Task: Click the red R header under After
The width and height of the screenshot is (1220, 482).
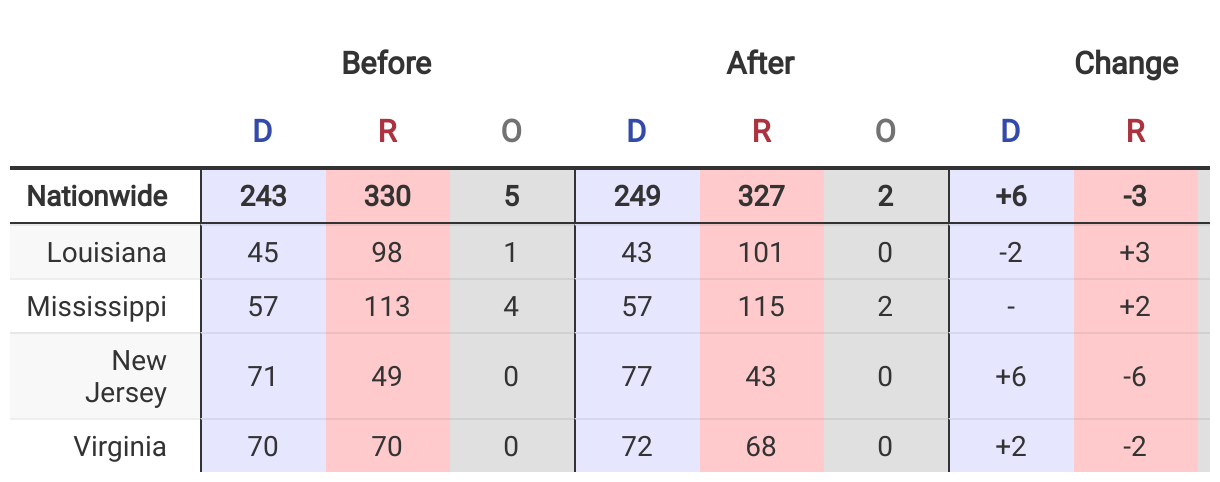Action: coord(761,131)
